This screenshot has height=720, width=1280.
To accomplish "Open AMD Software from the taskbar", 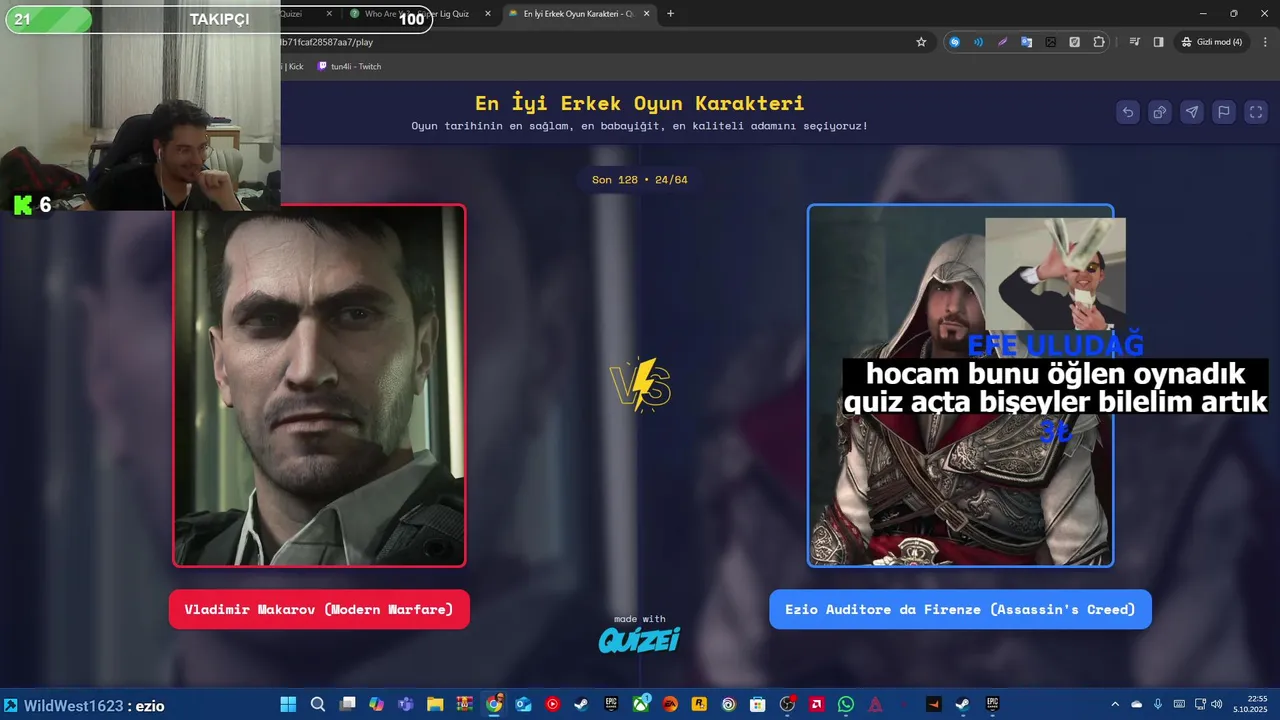I will (x=816, y=704).
